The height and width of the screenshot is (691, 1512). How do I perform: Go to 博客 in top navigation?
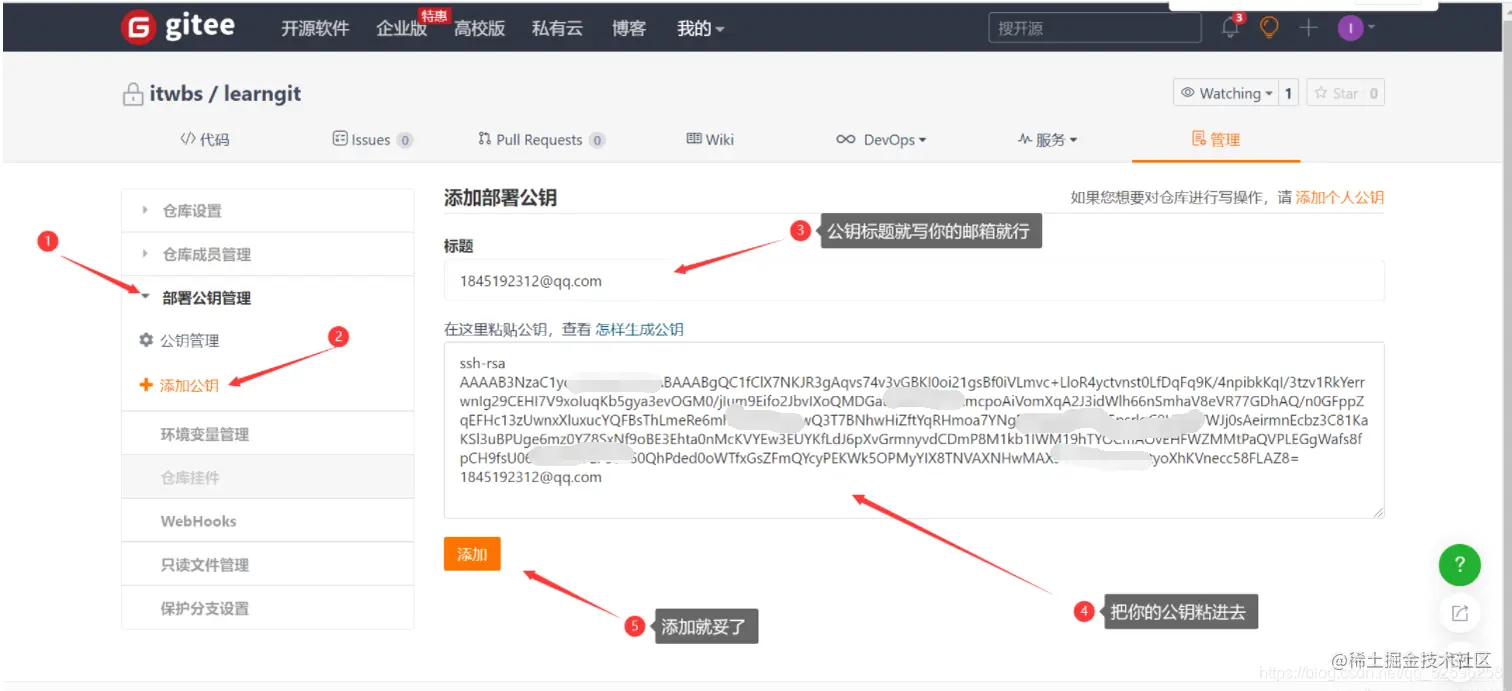629,28
